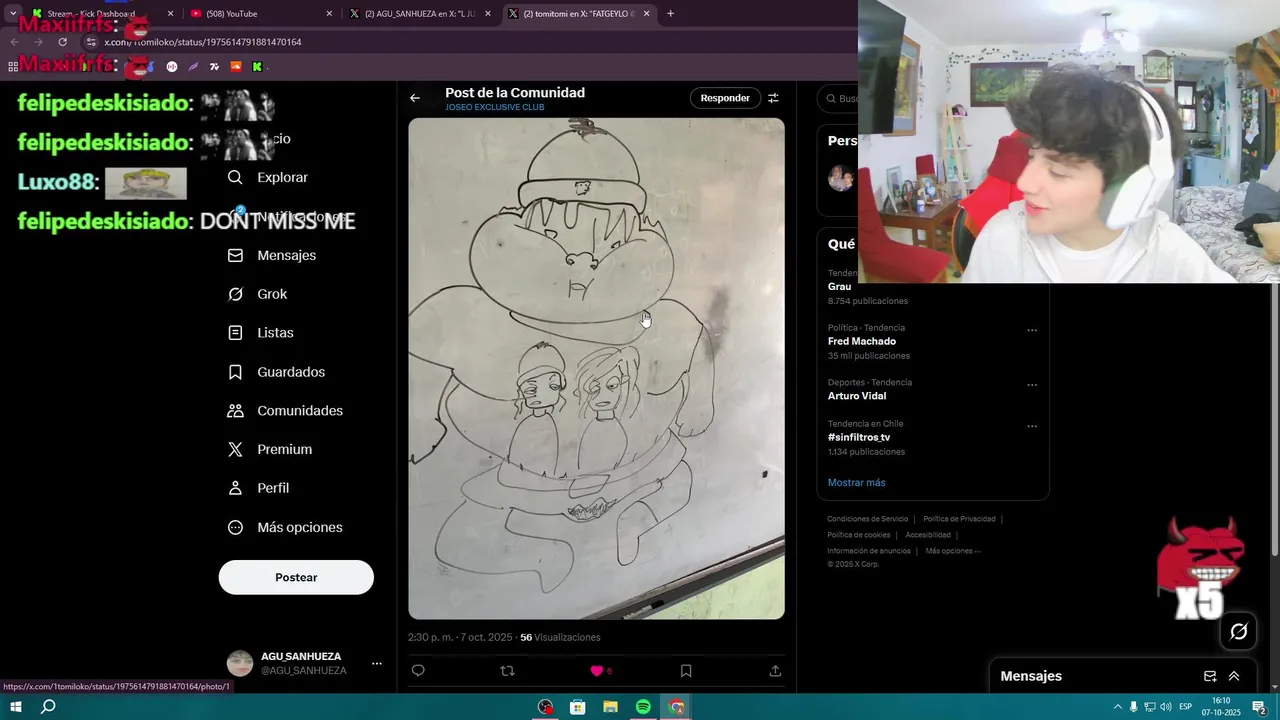
Task: Open Perfil in sidebar
Action: tap(259, 488)
